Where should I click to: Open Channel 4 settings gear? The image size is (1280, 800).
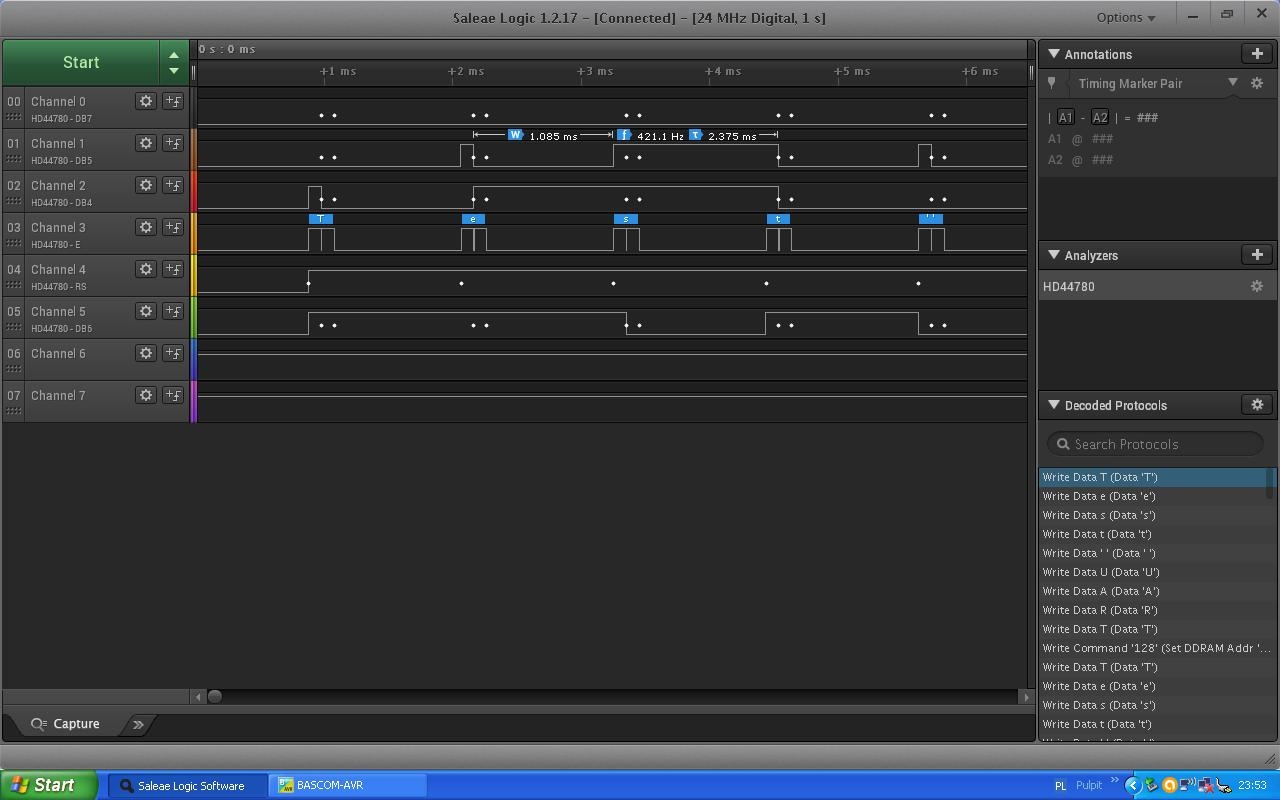click(146, 269)
